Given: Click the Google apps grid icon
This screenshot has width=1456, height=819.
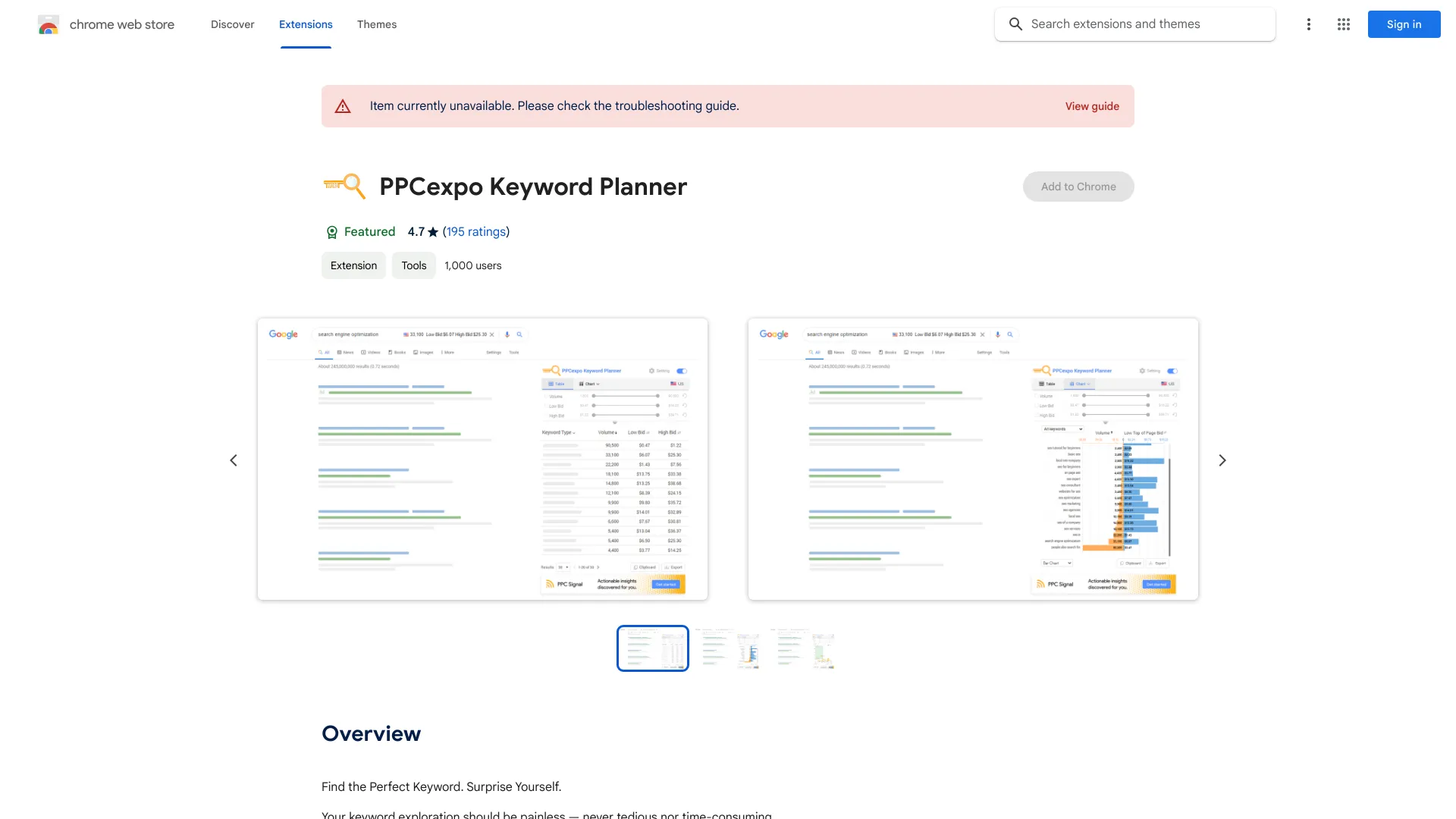Looking at the screenshot, I should [1343, 24].
